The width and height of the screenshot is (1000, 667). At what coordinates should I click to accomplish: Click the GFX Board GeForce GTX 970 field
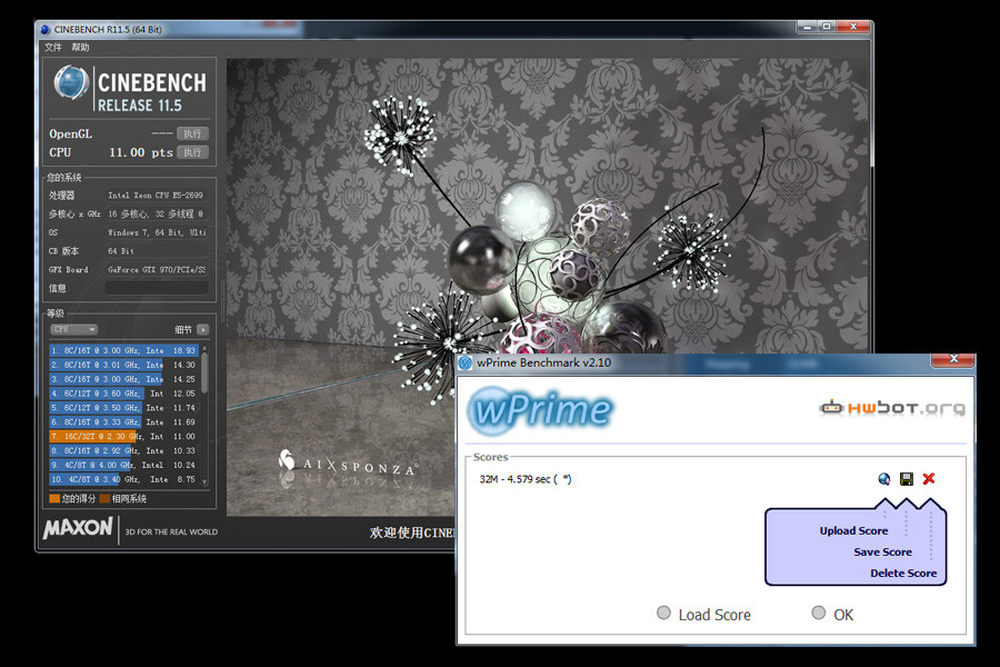(x=157, y=270)
